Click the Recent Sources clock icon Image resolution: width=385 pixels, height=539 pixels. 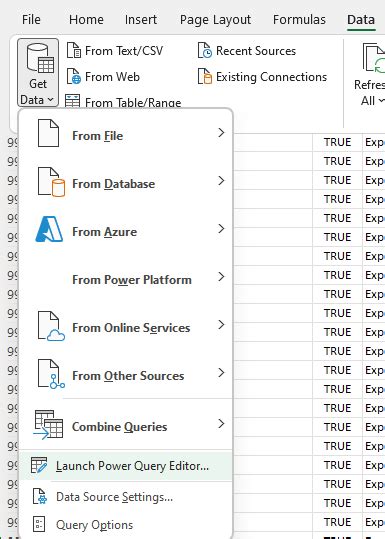point(205,51)
